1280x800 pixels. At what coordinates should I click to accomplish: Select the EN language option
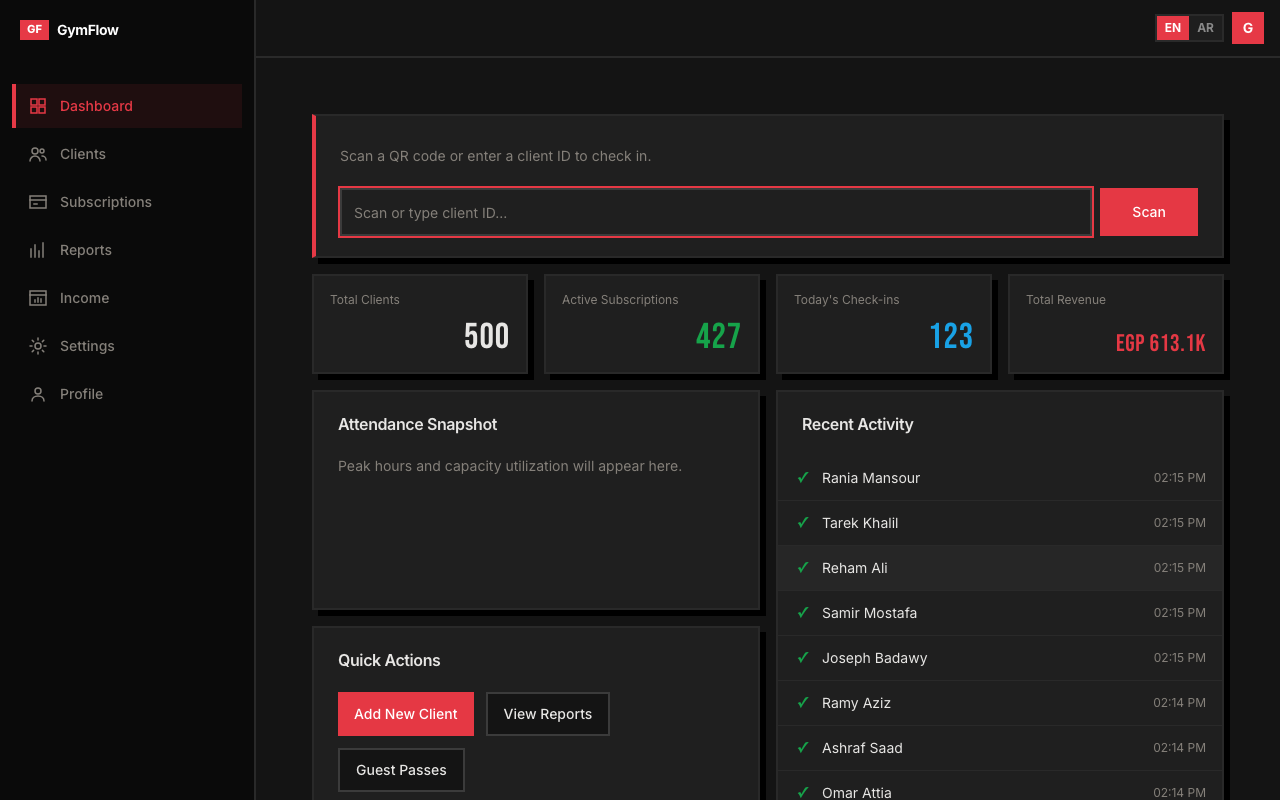[x=1173, y=28]
